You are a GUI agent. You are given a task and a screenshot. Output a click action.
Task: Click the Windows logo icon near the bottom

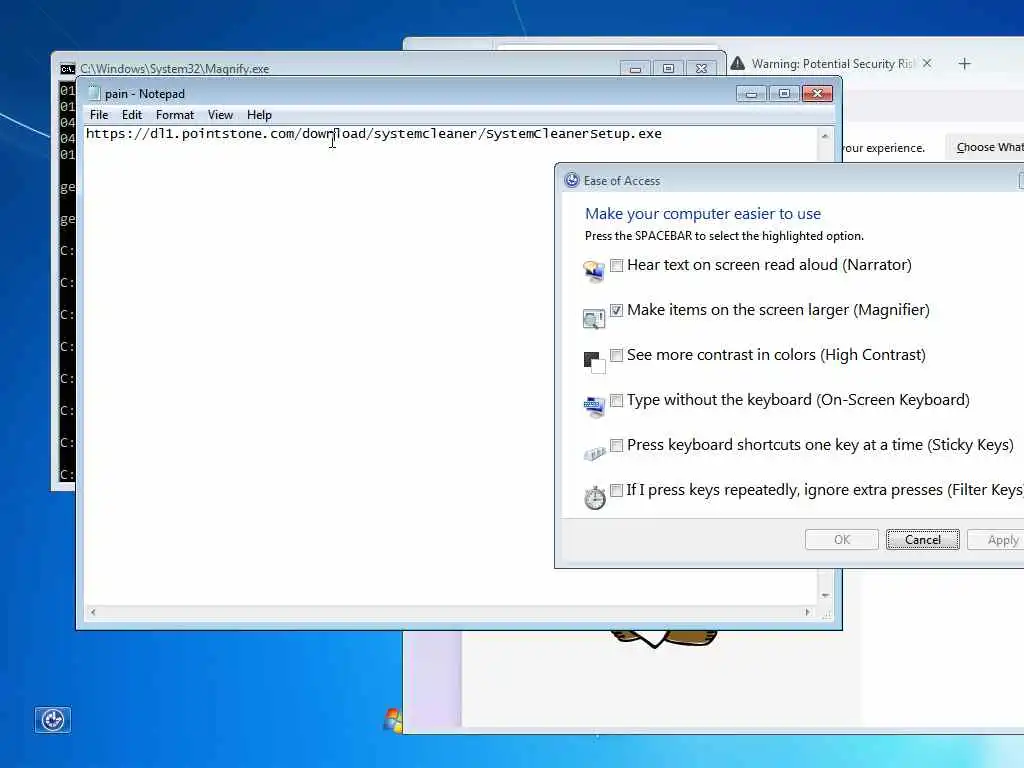(x=393, y=720)
